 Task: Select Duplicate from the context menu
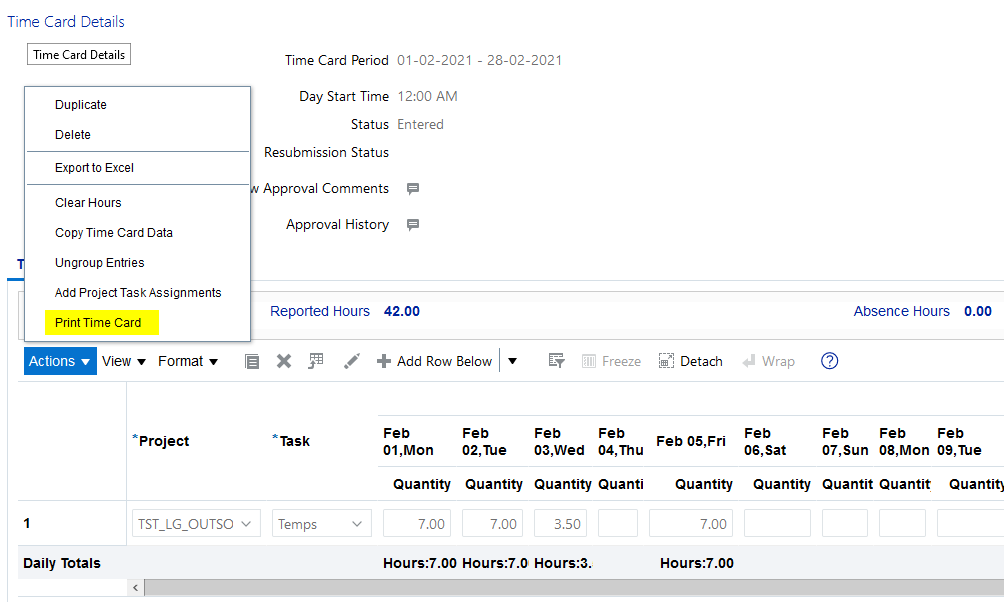coord(80,104)
